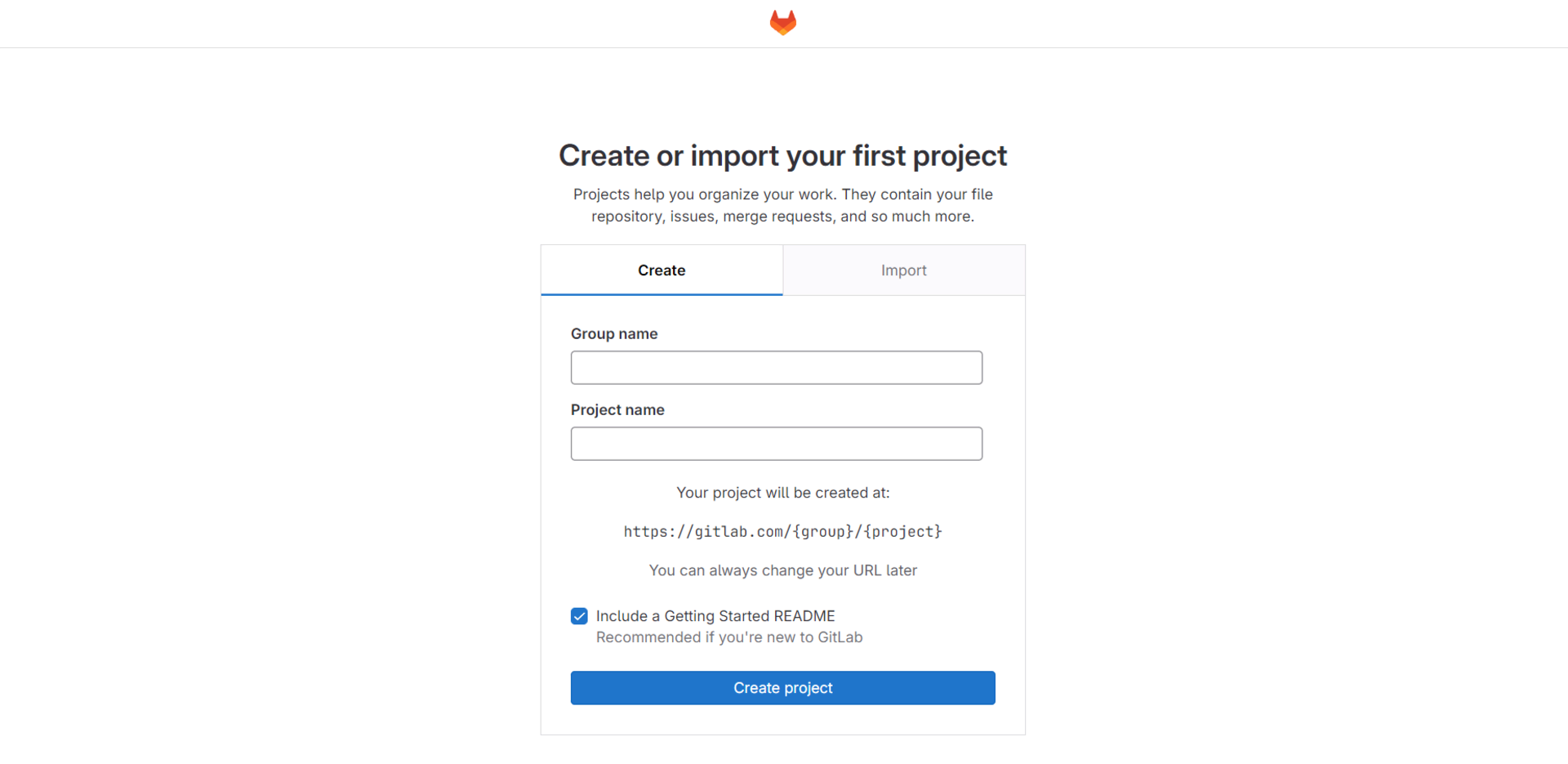Switch to the Import tab
Screen dimensions: 1568x764
pos(903,270)
